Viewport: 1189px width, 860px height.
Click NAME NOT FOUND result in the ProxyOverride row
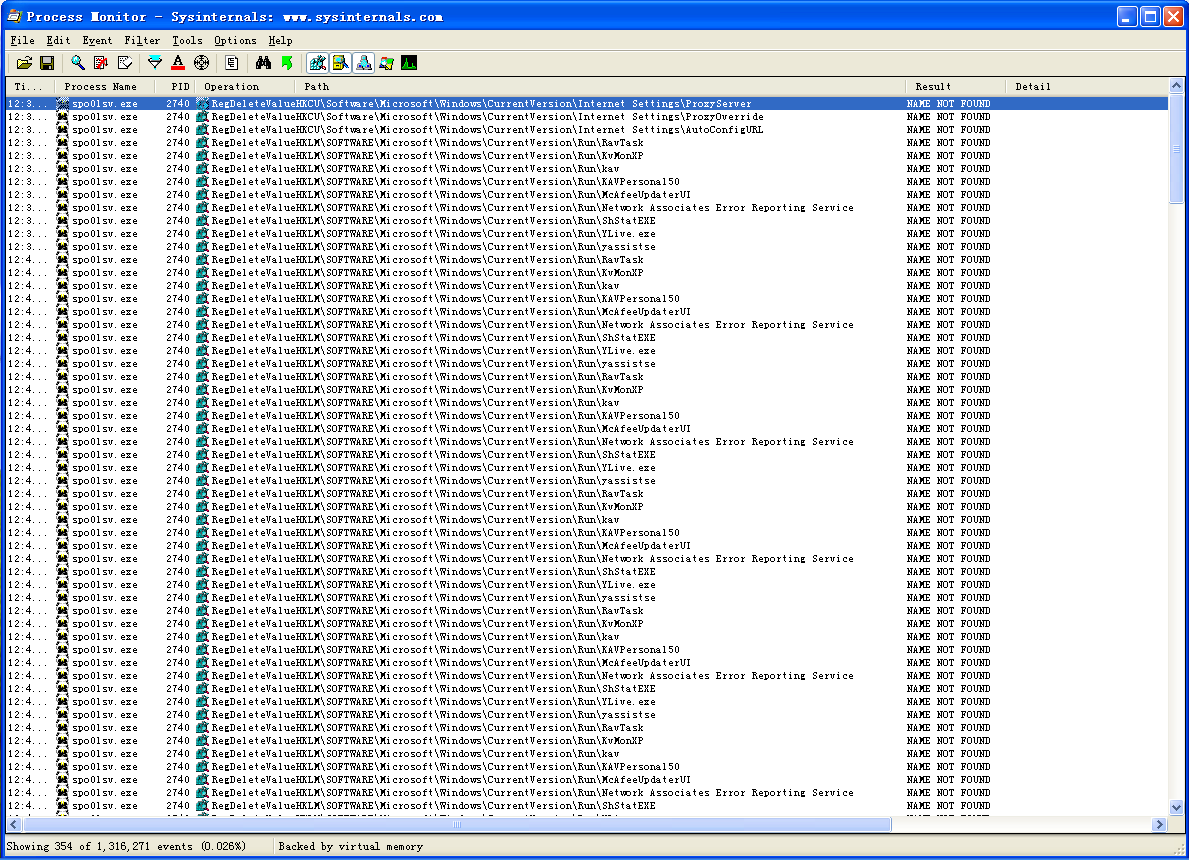(949, 117)
